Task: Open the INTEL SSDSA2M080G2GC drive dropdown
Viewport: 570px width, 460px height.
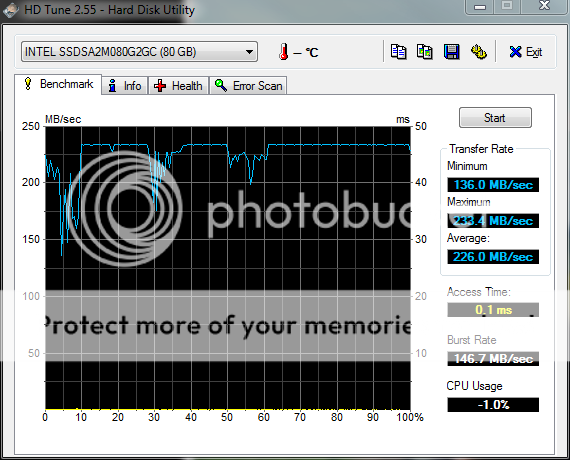Action: click(x=140, y=52)
